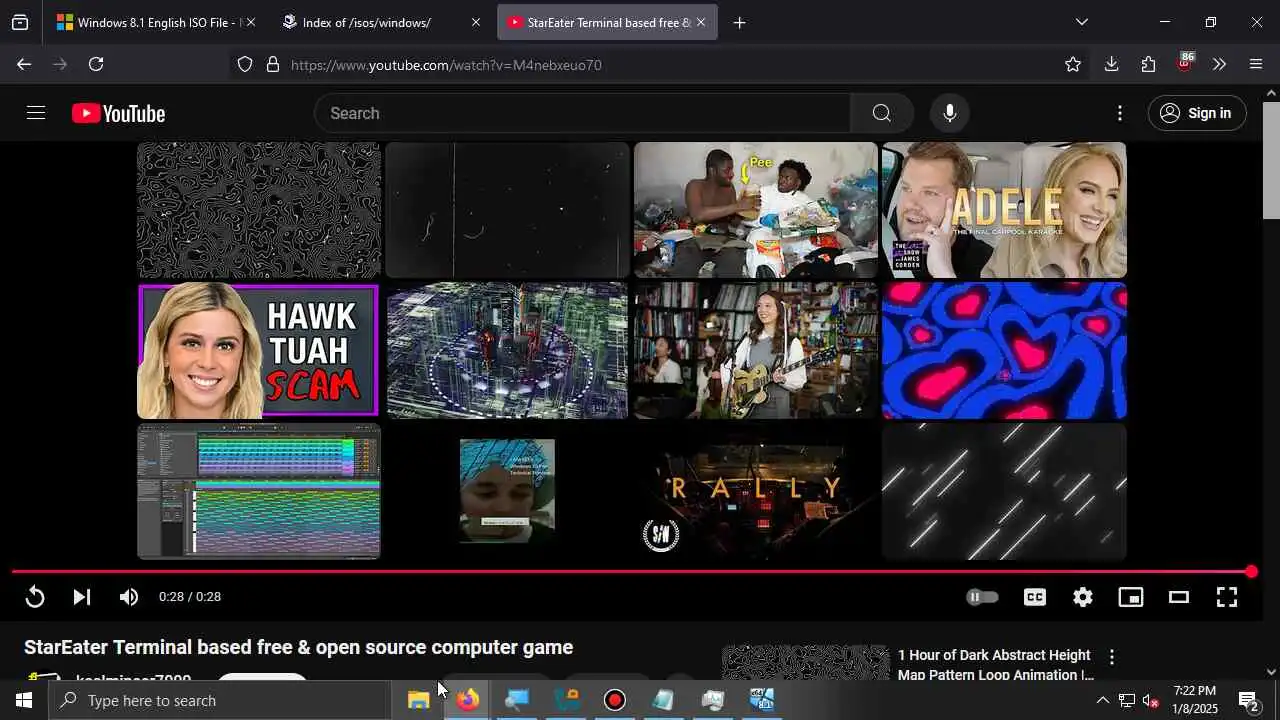Open the taskbar clock showing 7:22 PM
1280x720 pixels.
1195,700
